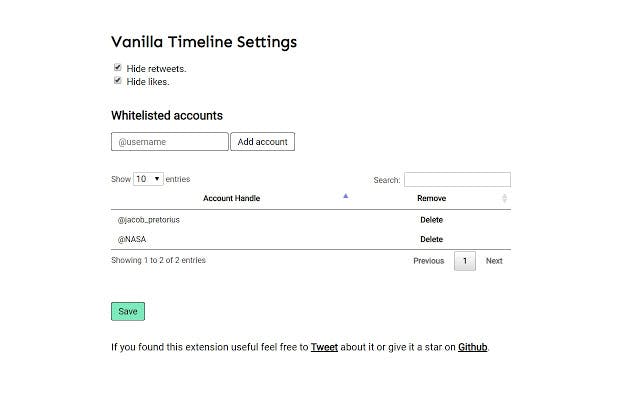Open the Tweet link
Viewport: 640px width, 400px height.
[x=324, y=347]
